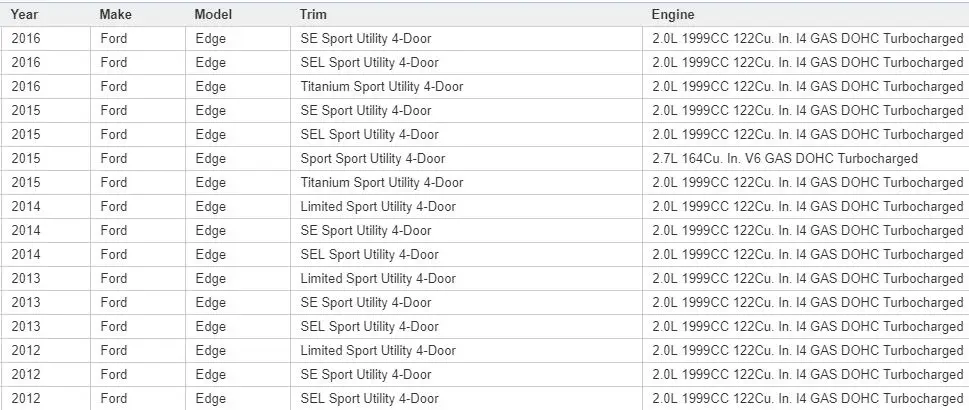Click engine cell of 2016 SE row
This screenshot has height=410, width=969.
807,38
